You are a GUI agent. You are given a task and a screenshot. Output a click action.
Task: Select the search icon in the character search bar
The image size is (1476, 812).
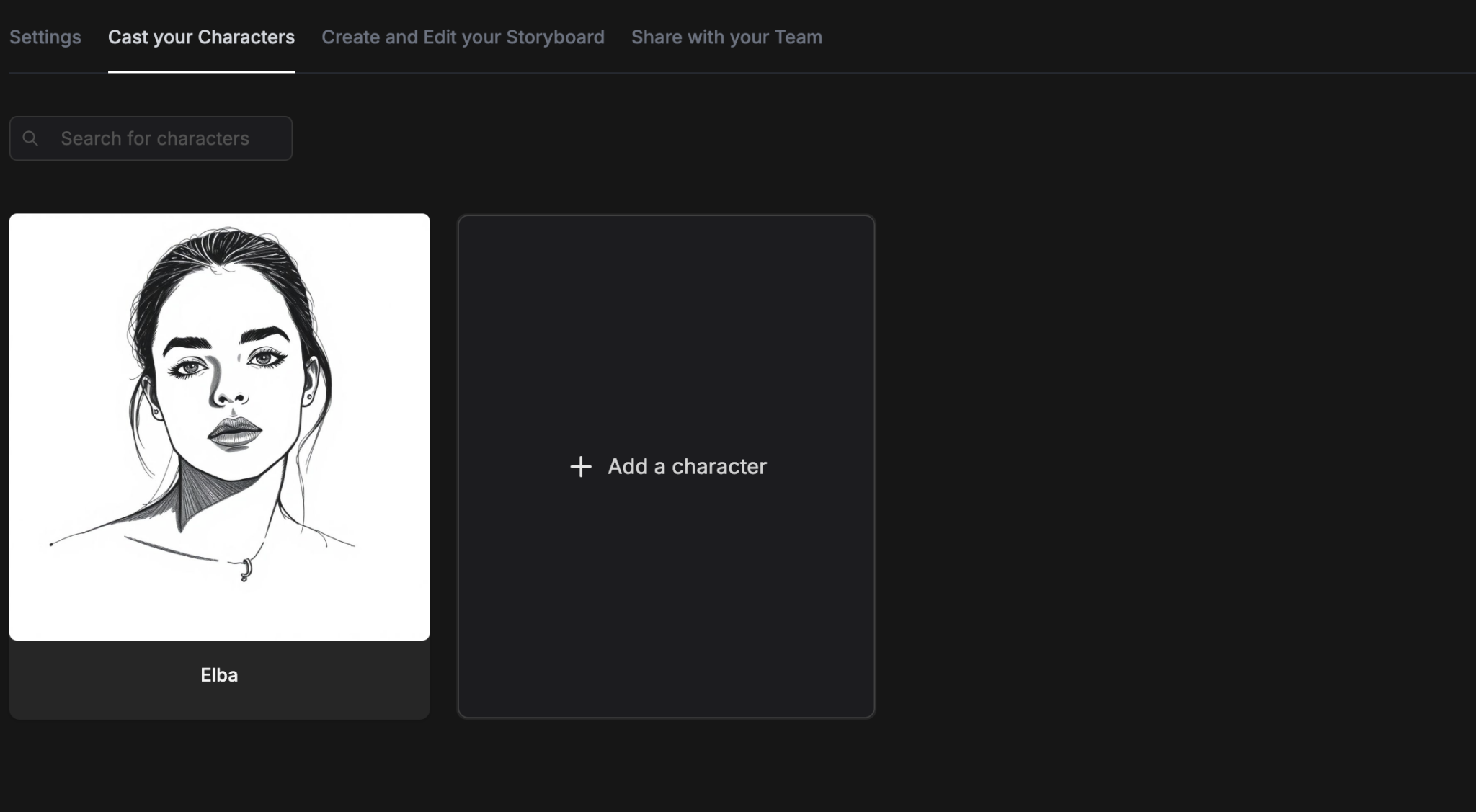point(31,138)
